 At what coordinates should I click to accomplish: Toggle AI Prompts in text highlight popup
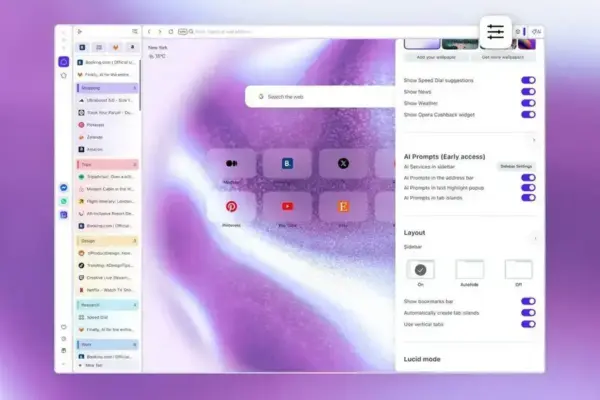tap(528, 188)
